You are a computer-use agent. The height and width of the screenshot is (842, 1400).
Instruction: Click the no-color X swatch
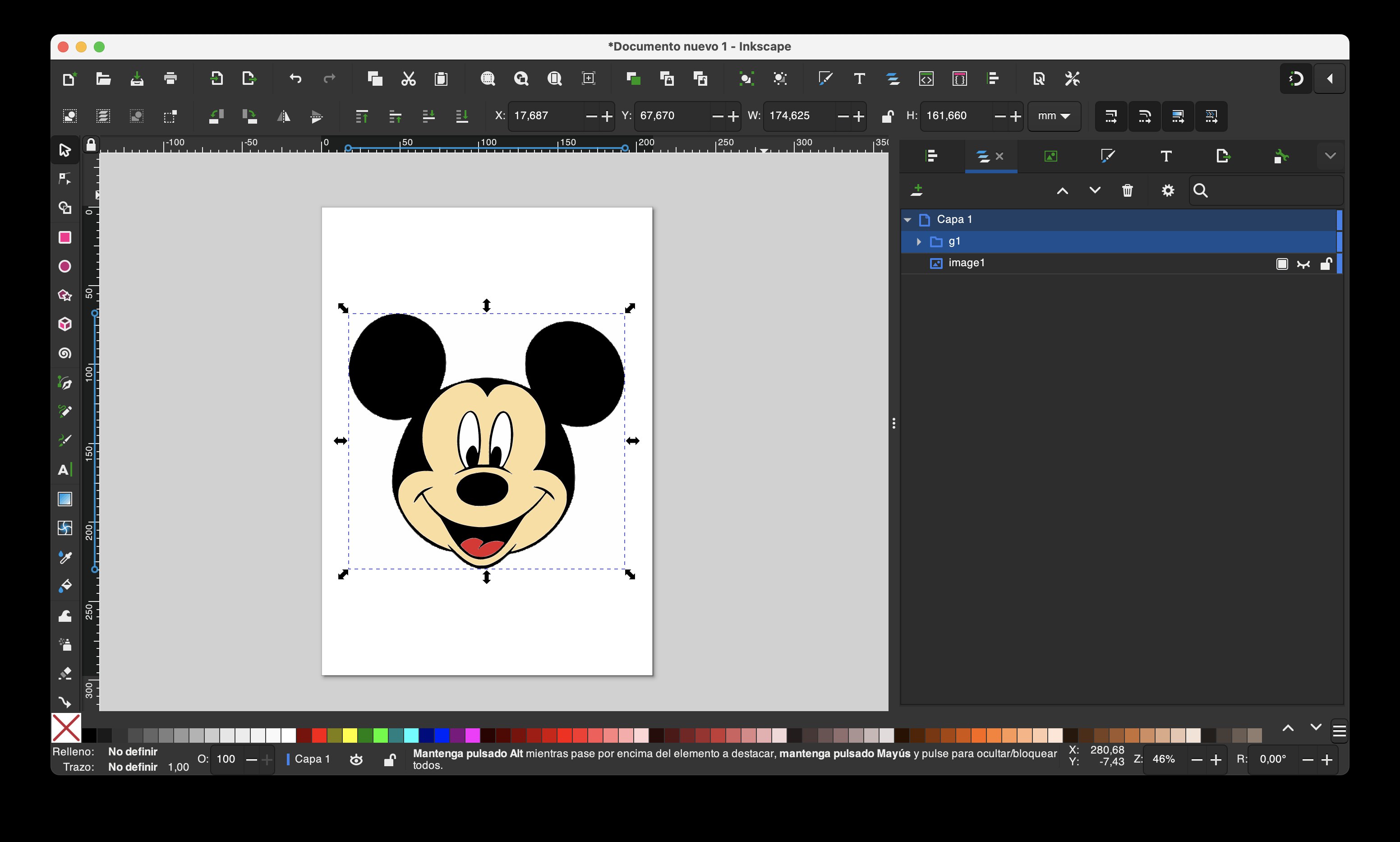pyautogui.click(x=66, y=729)
